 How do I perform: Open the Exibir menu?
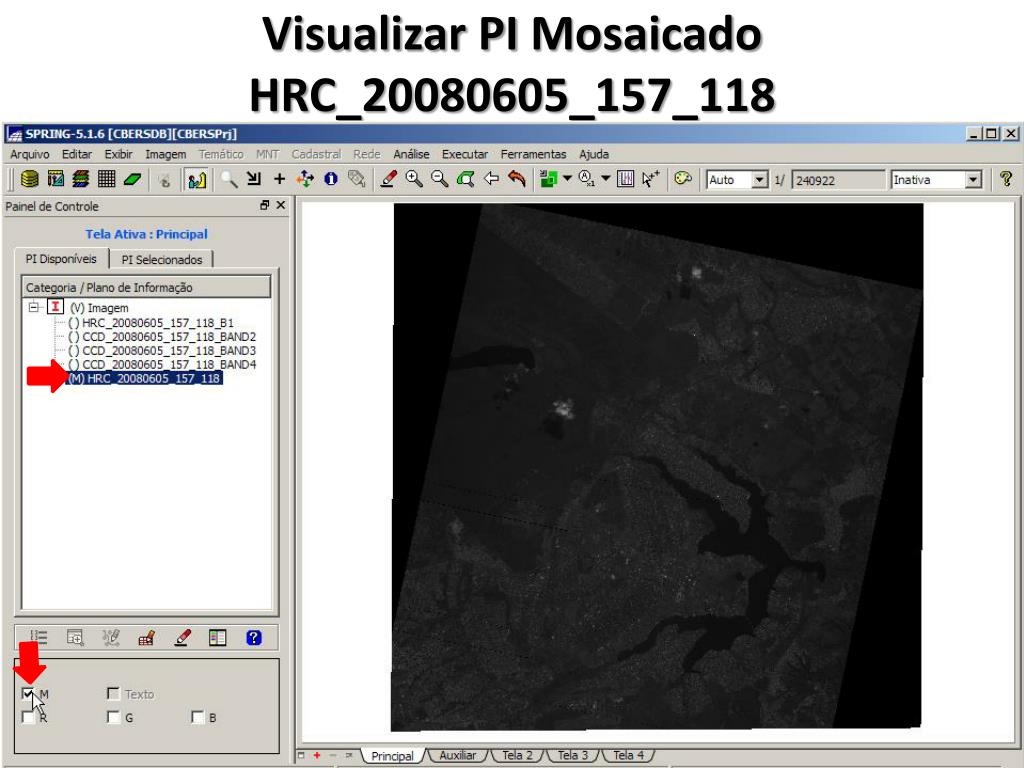(x=118, y=154)
